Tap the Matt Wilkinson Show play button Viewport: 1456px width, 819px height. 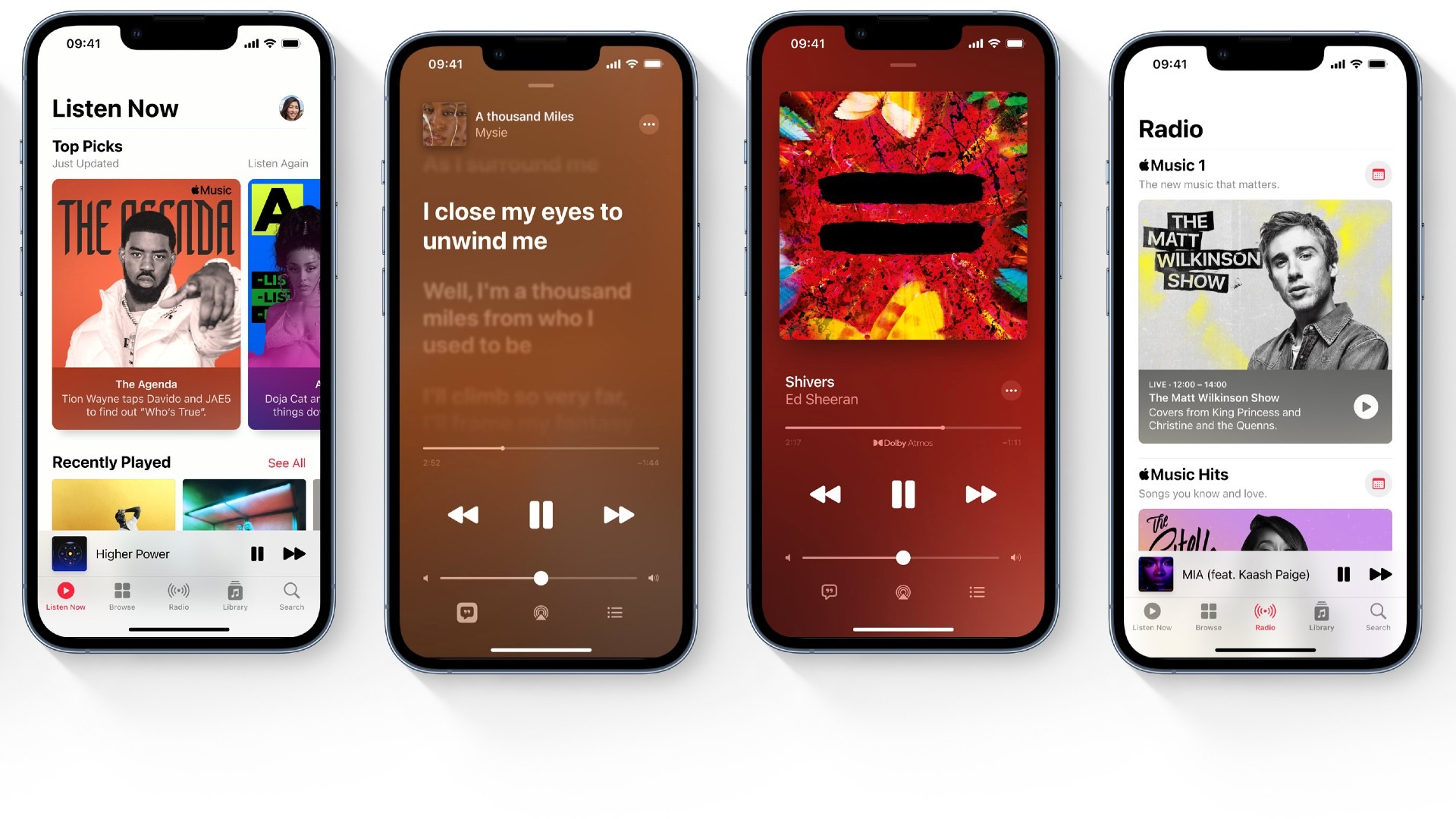tap(1364, 406)
